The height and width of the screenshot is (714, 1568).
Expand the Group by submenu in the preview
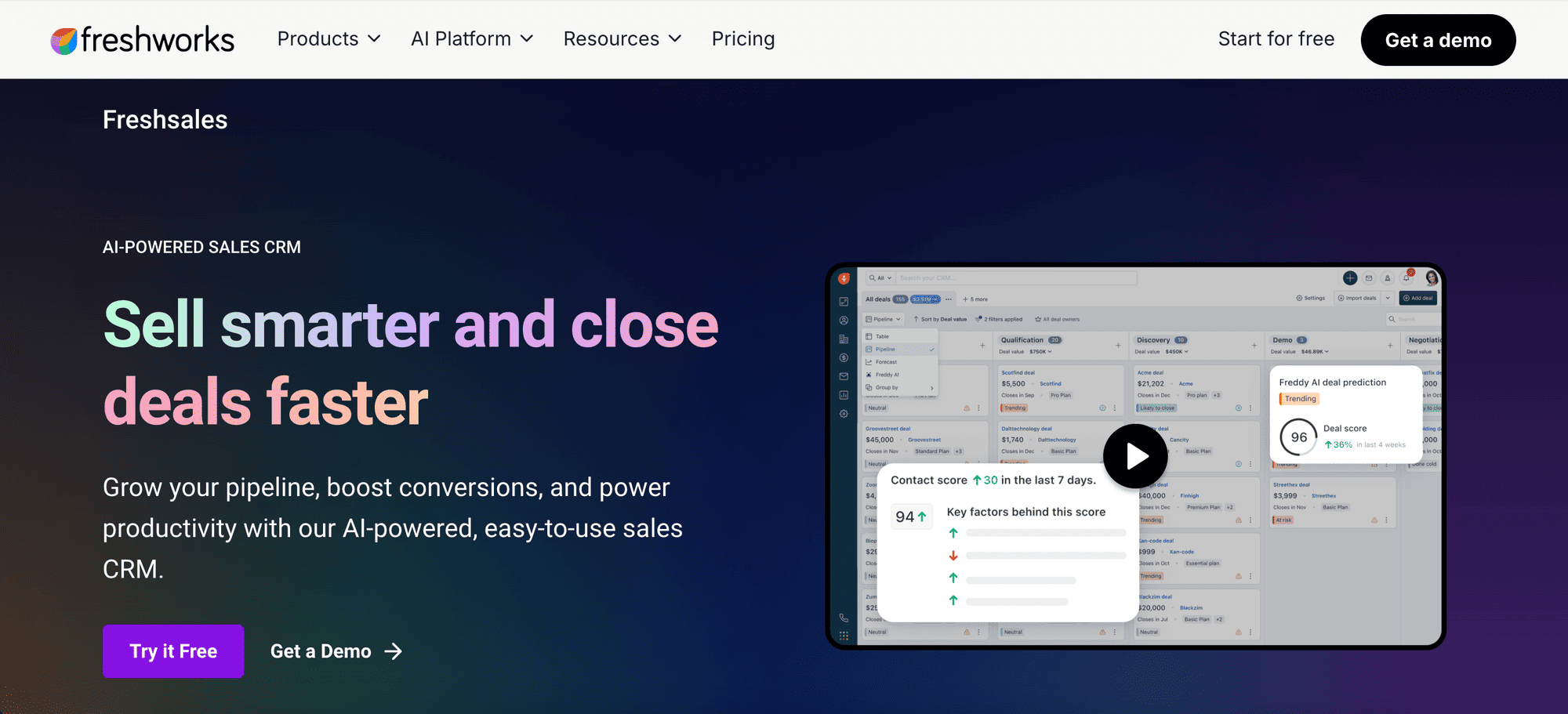click(899, 387)
